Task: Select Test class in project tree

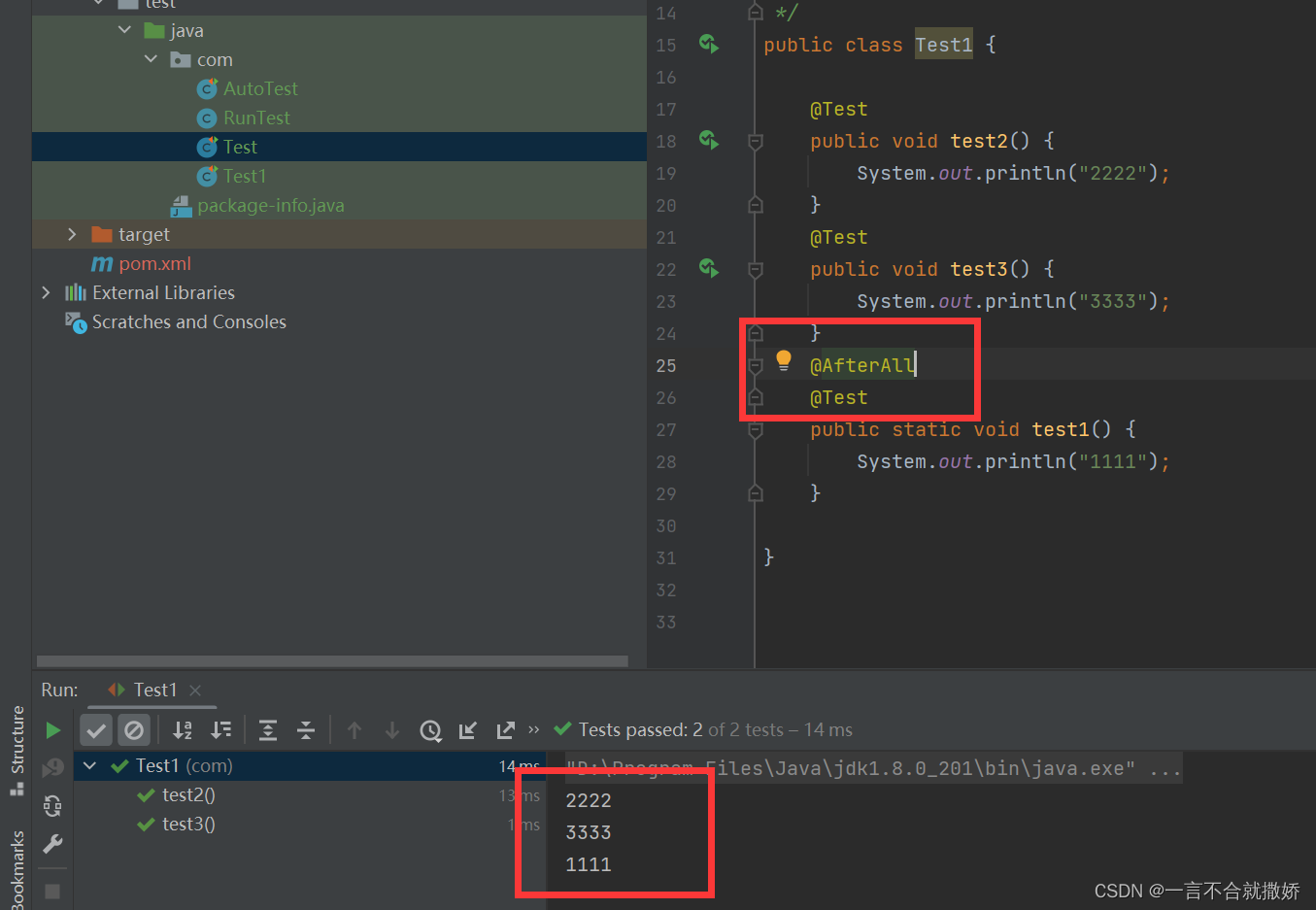Action: click(240, 147)
